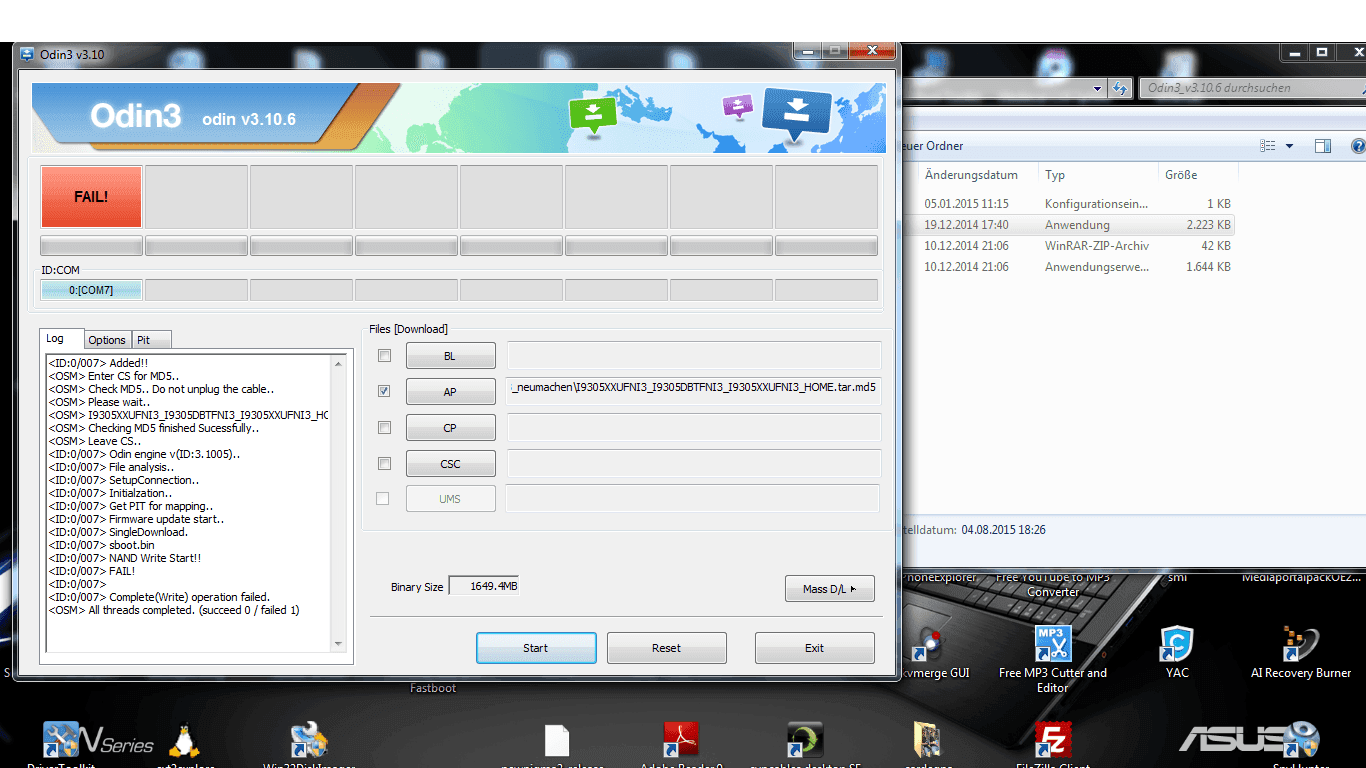Open the folder icon next to FileZilla
Viewport: 1366px width, 768px height.
(x=927, y=745)
